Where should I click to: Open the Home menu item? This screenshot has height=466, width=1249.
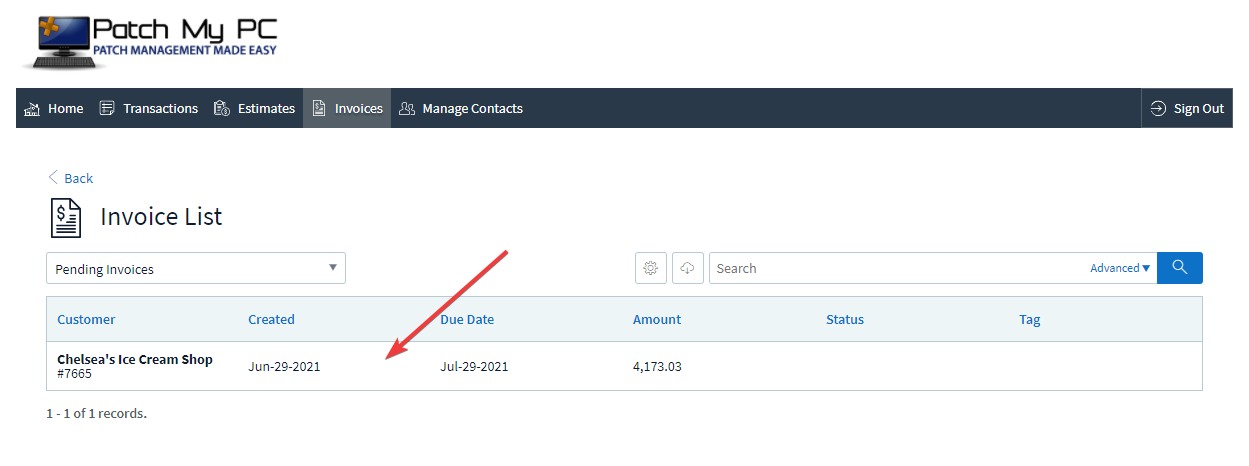coord(53,108)
